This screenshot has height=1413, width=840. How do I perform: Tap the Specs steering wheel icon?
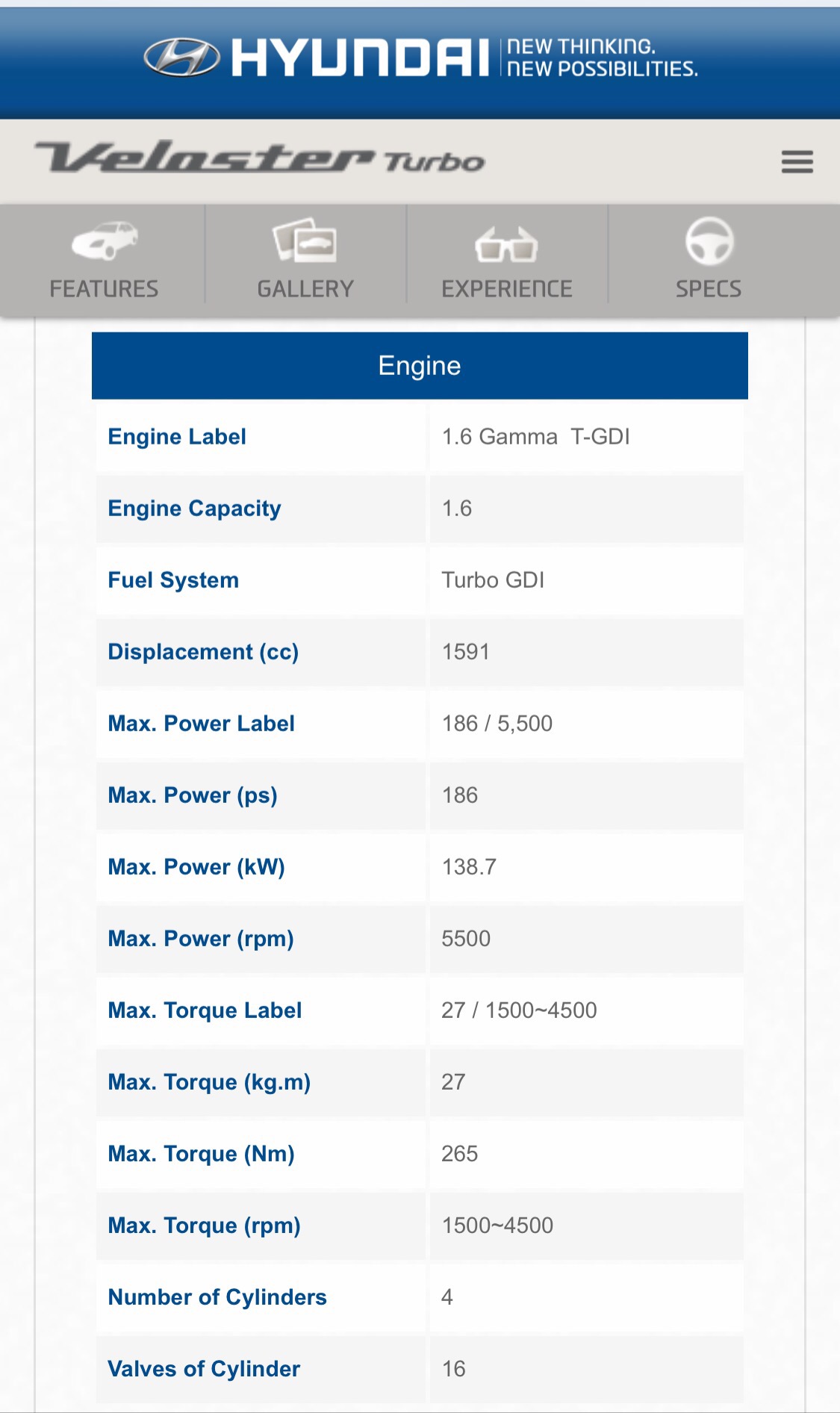point(709,241)
